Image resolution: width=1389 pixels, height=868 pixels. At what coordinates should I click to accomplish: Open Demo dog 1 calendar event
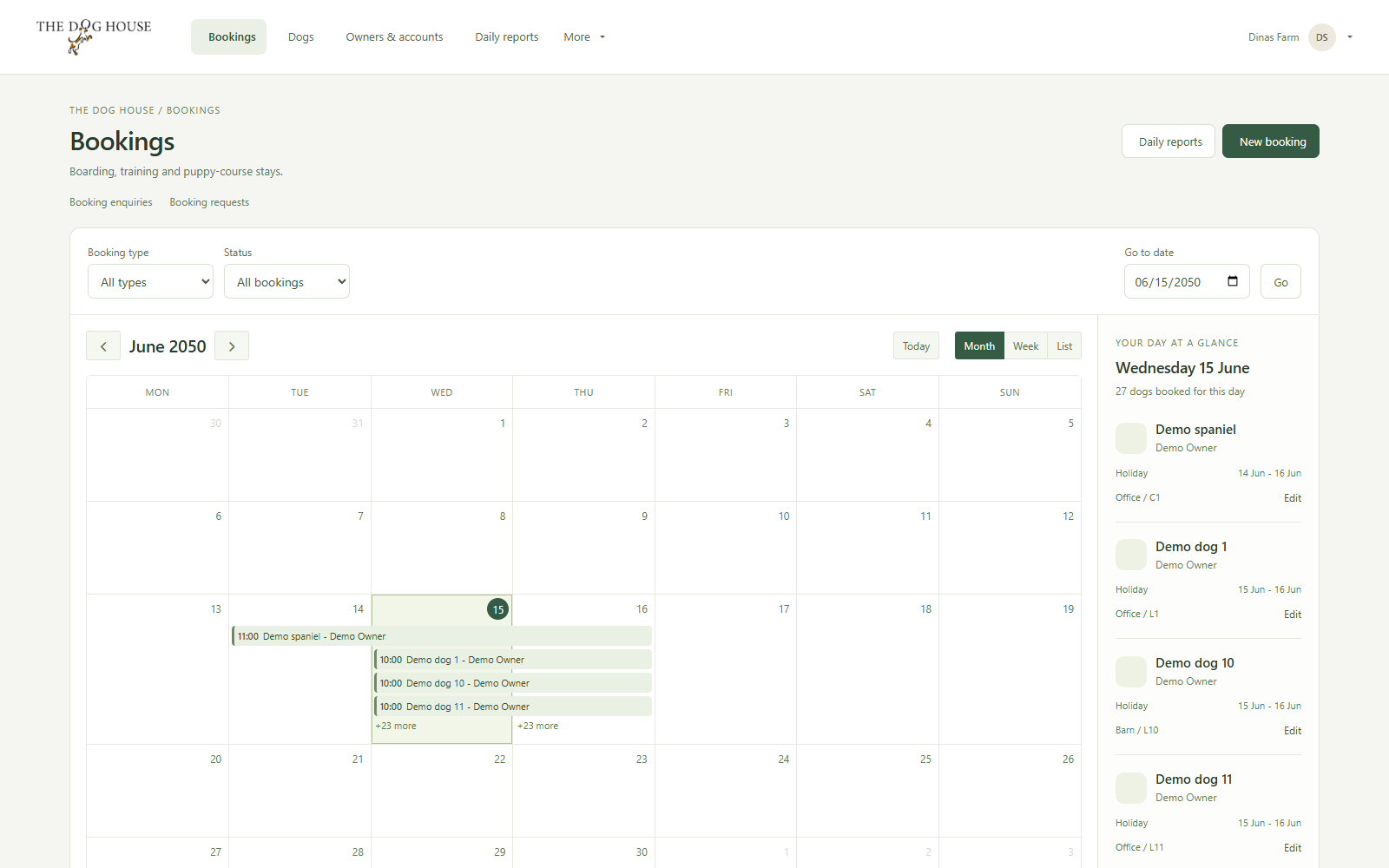tap(513, 660)
